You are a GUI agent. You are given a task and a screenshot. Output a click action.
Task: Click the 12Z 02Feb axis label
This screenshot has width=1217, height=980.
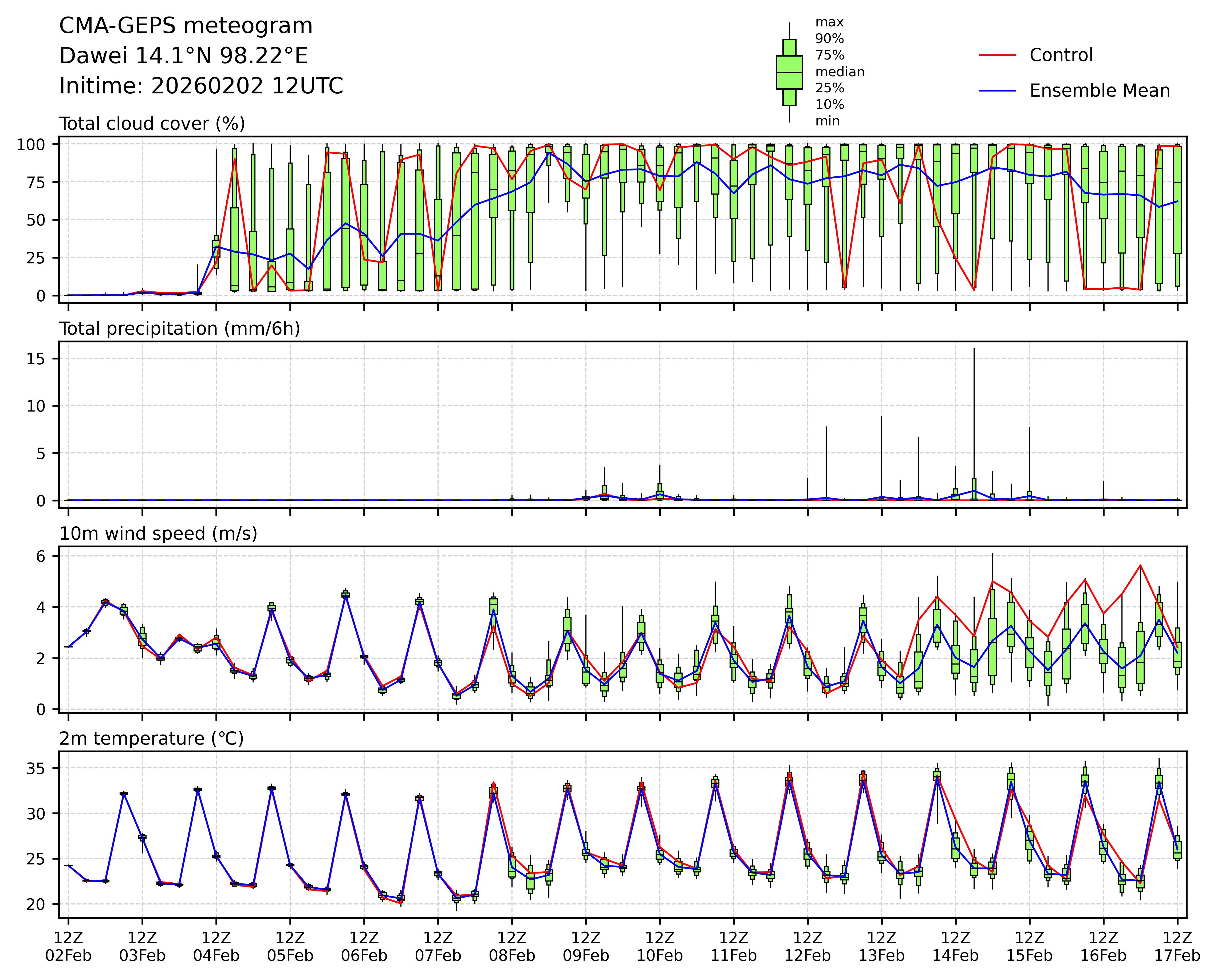68,947
